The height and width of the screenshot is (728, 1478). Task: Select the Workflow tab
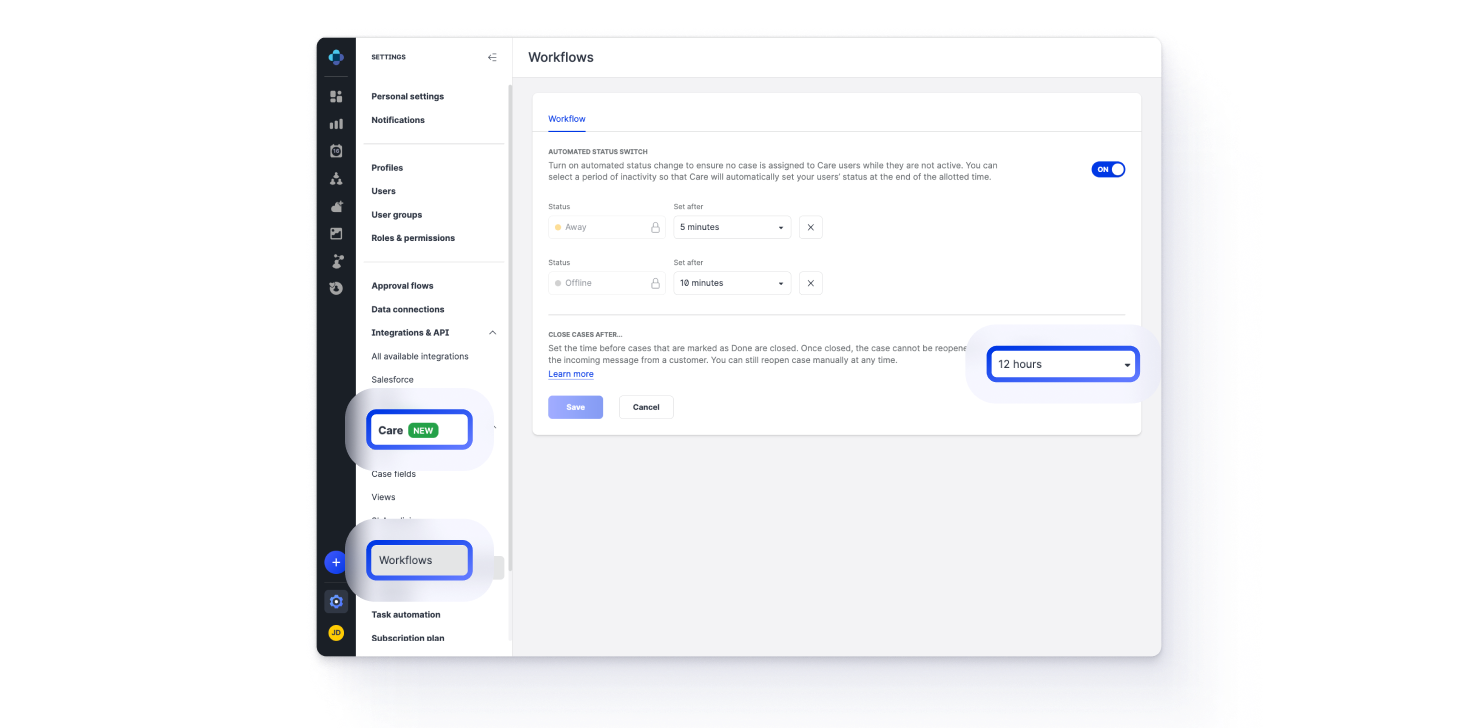pyautogui.click(x=567, y=119)
